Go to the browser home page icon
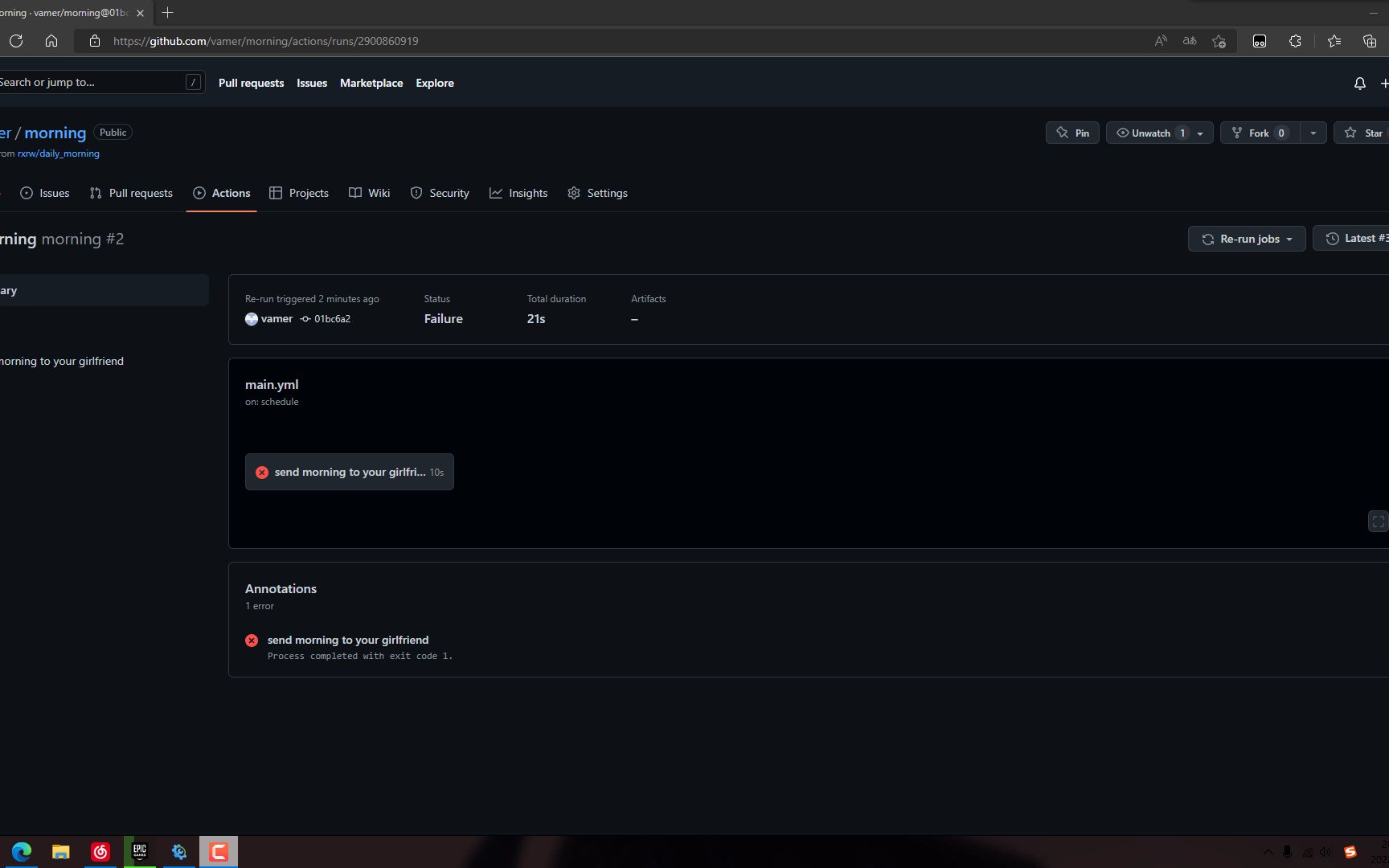 pyautogui.click(x=51, y=41)
